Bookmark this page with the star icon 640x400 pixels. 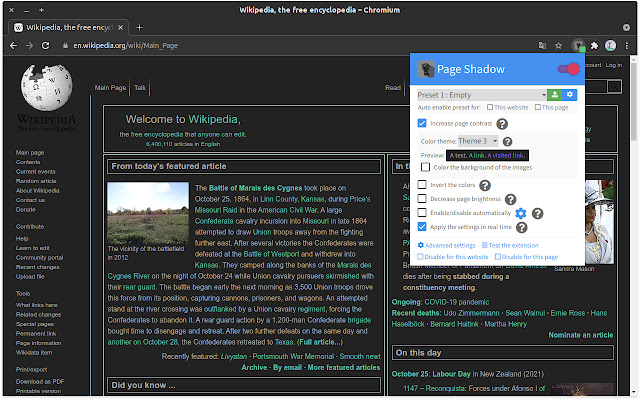[558, 46]
